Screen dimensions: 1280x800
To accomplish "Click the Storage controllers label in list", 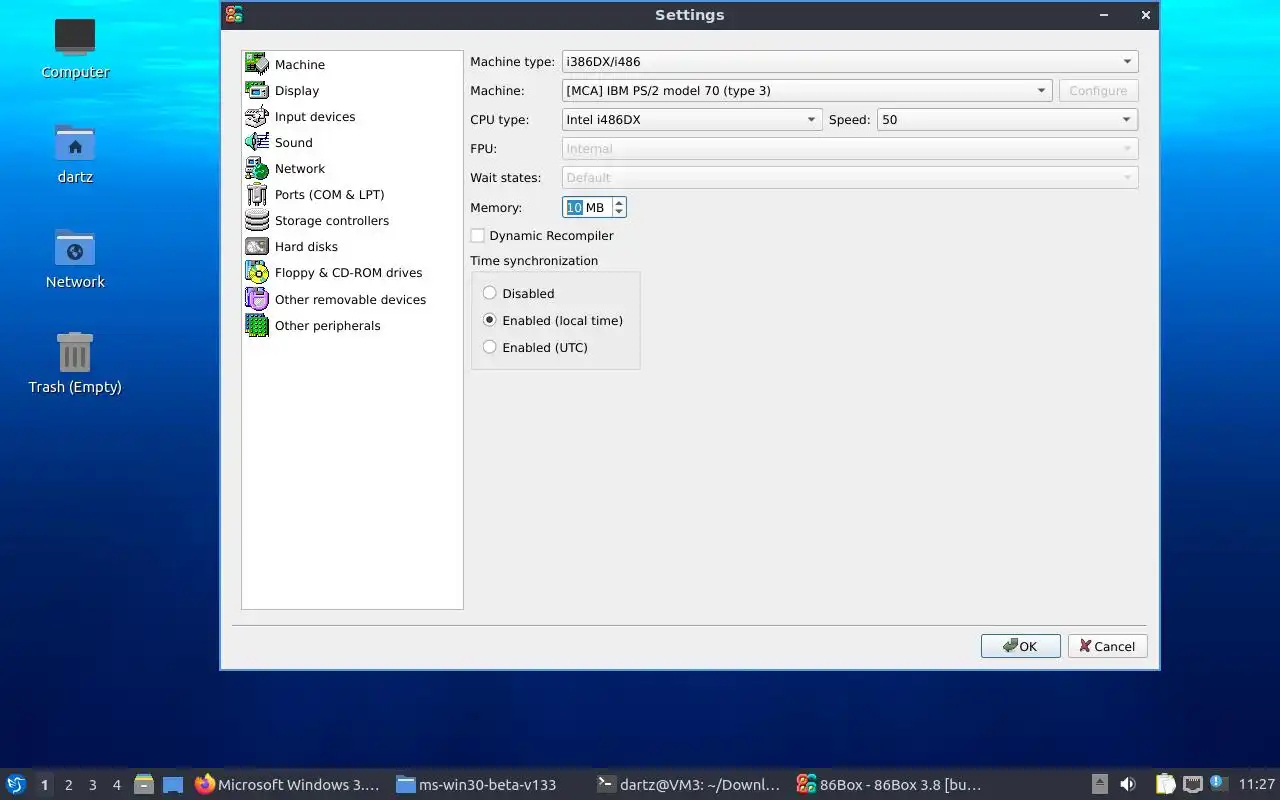I will point(332,220).
